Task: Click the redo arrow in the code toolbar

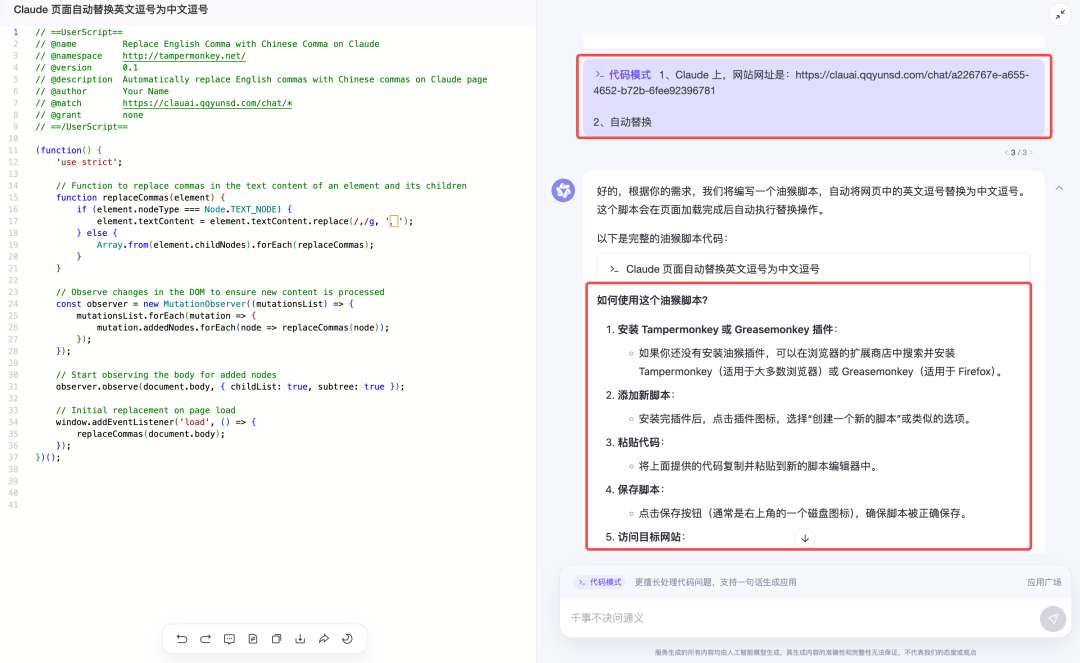Action: (x=205, y=639)
